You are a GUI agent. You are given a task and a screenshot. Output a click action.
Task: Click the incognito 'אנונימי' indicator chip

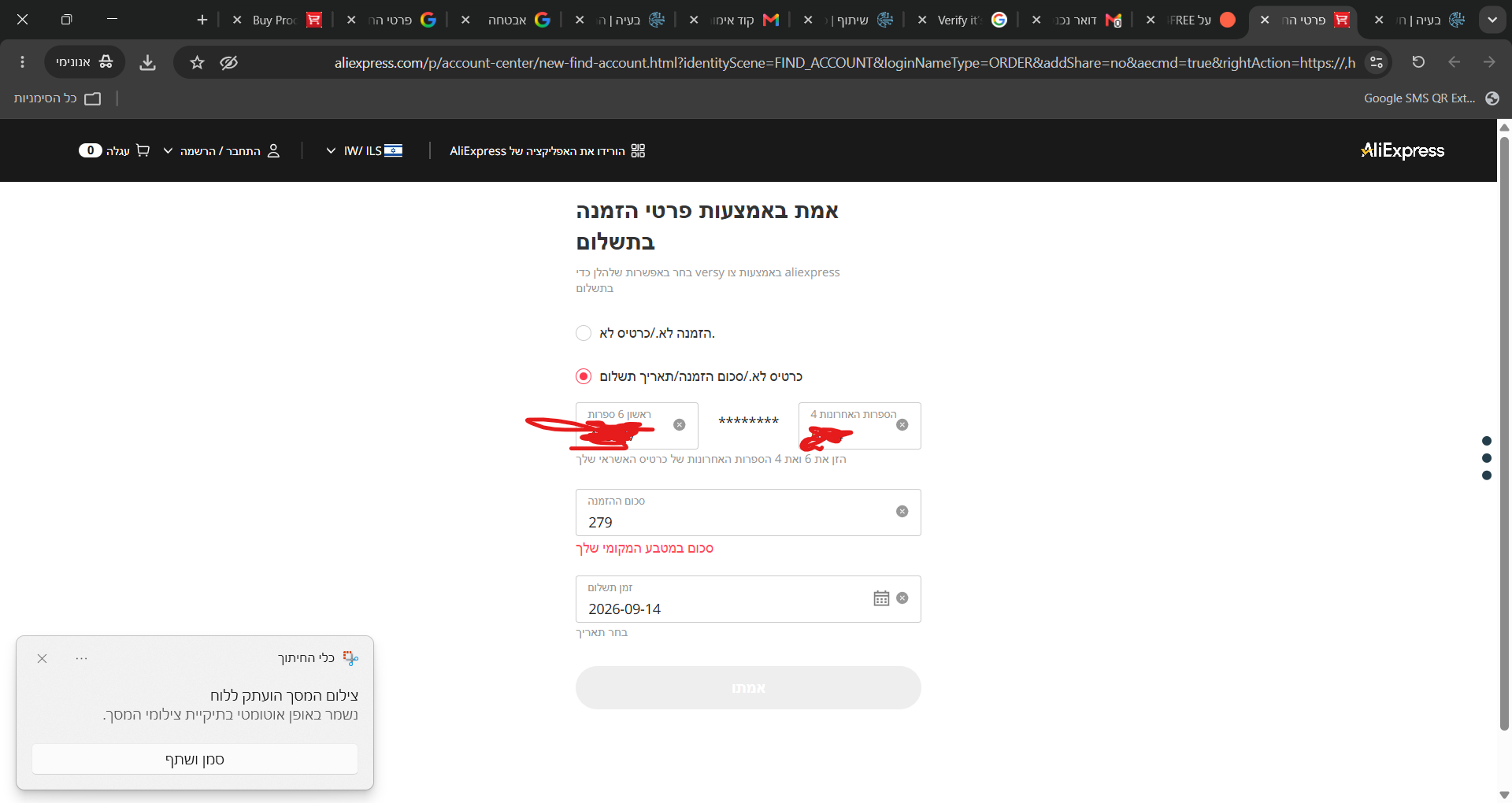(x=84, y=62)
